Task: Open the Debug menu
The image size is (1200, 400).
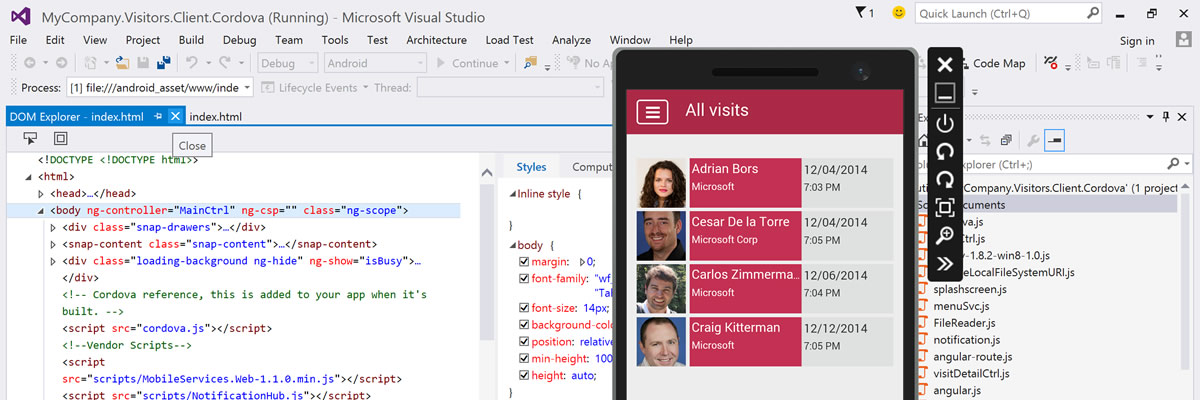Action: click(240, 40)
